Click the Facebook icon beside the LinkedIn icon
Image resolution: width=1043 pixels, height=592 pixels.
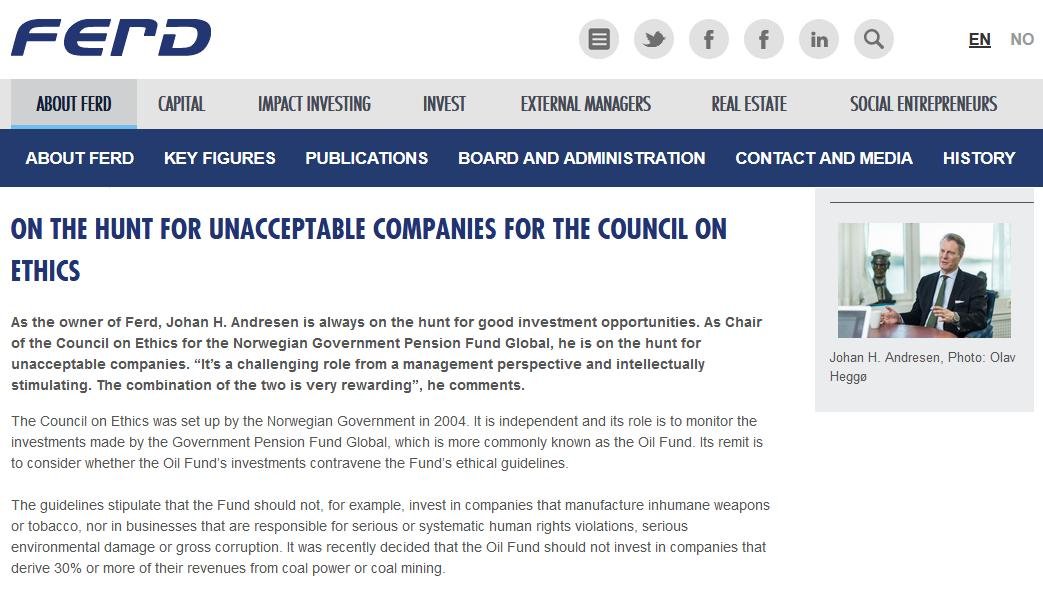click(764, 39)
